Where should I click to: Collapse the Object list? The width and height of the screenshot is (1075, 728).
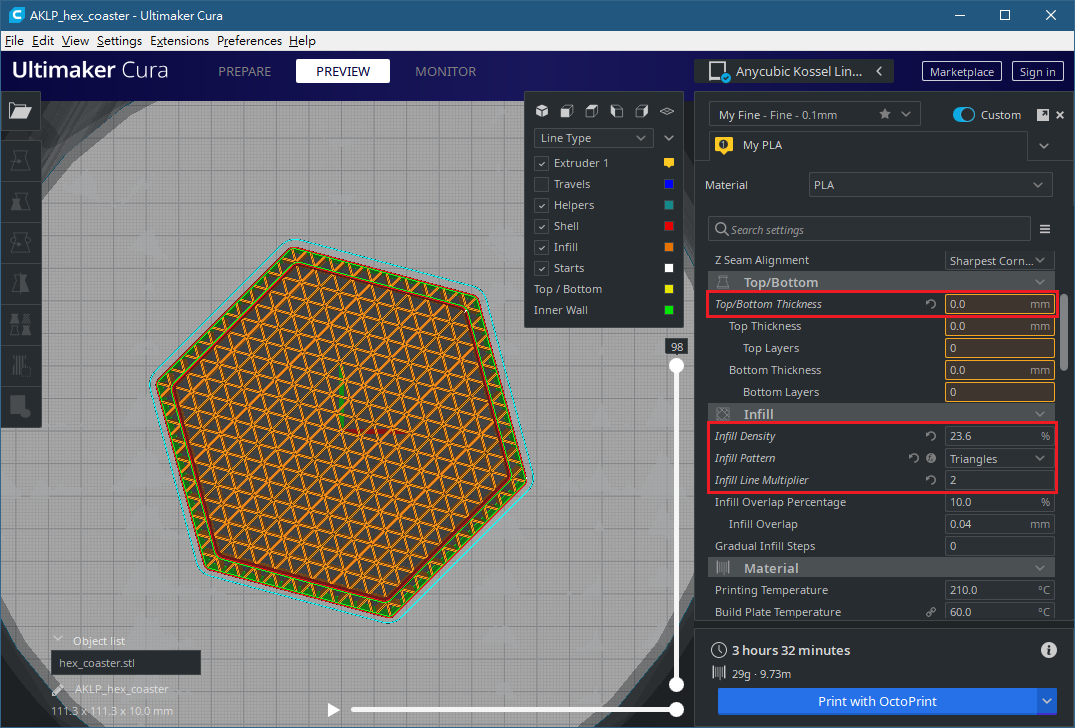[x=58, y=640]
